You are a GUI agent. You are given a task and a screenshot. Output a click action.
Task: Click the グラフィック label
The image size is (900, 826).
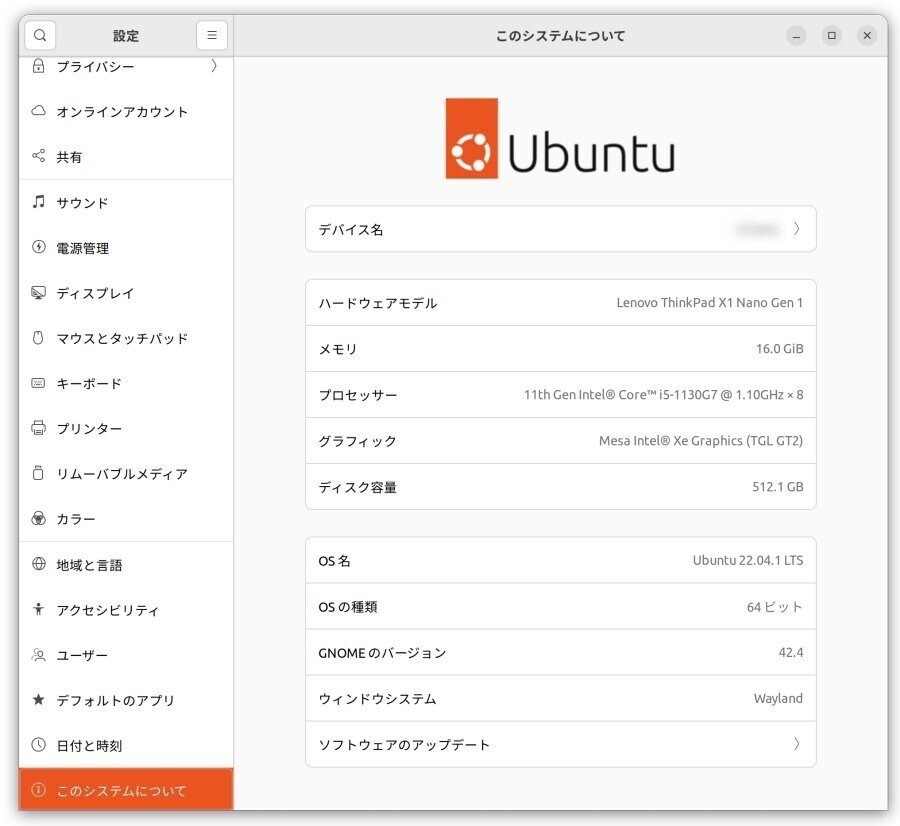click(358, 441)
